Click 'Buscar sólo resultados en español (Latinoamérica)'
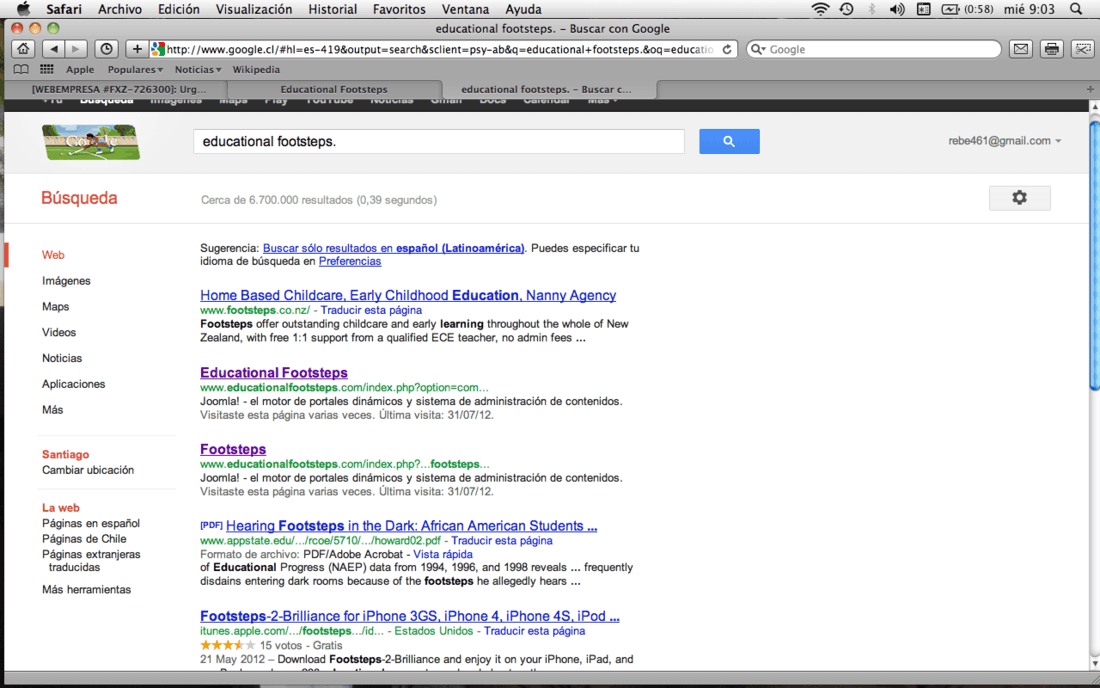1100x688 pixels. 394,248
